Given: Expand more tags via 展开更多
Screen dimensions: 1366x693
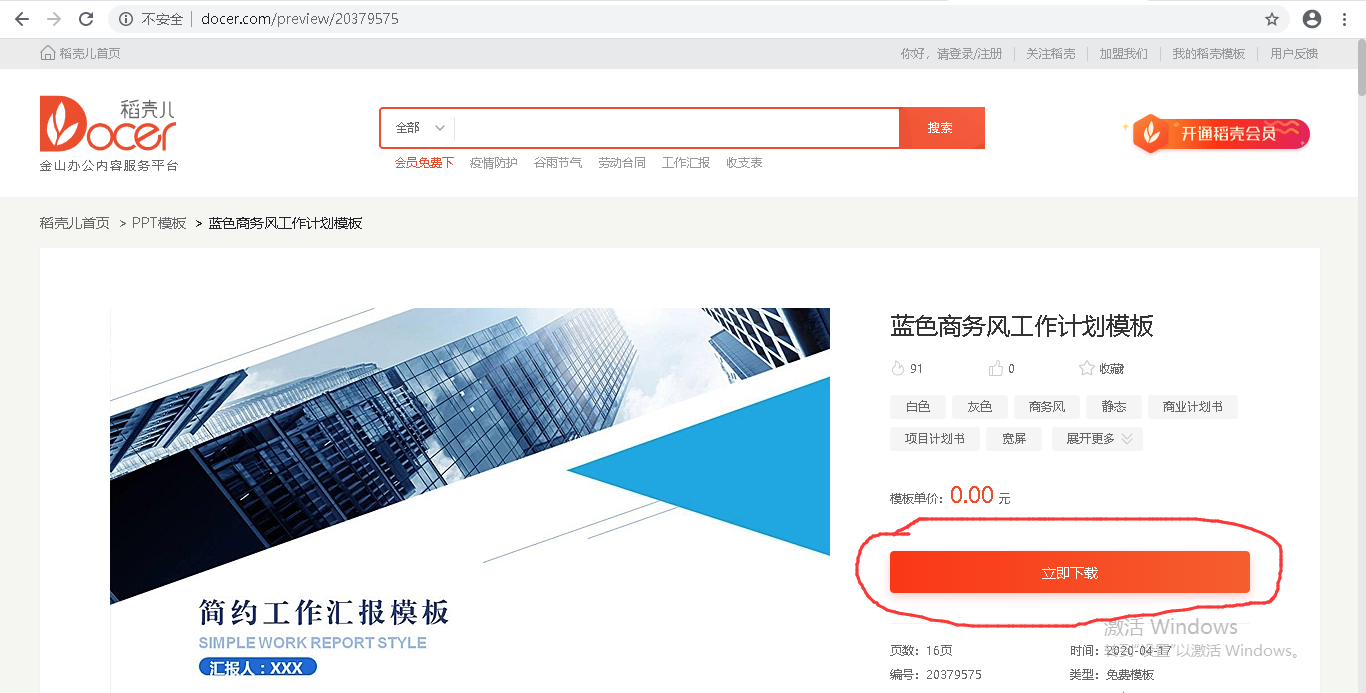Looking at the screenshot, I should pos(1096,438).
